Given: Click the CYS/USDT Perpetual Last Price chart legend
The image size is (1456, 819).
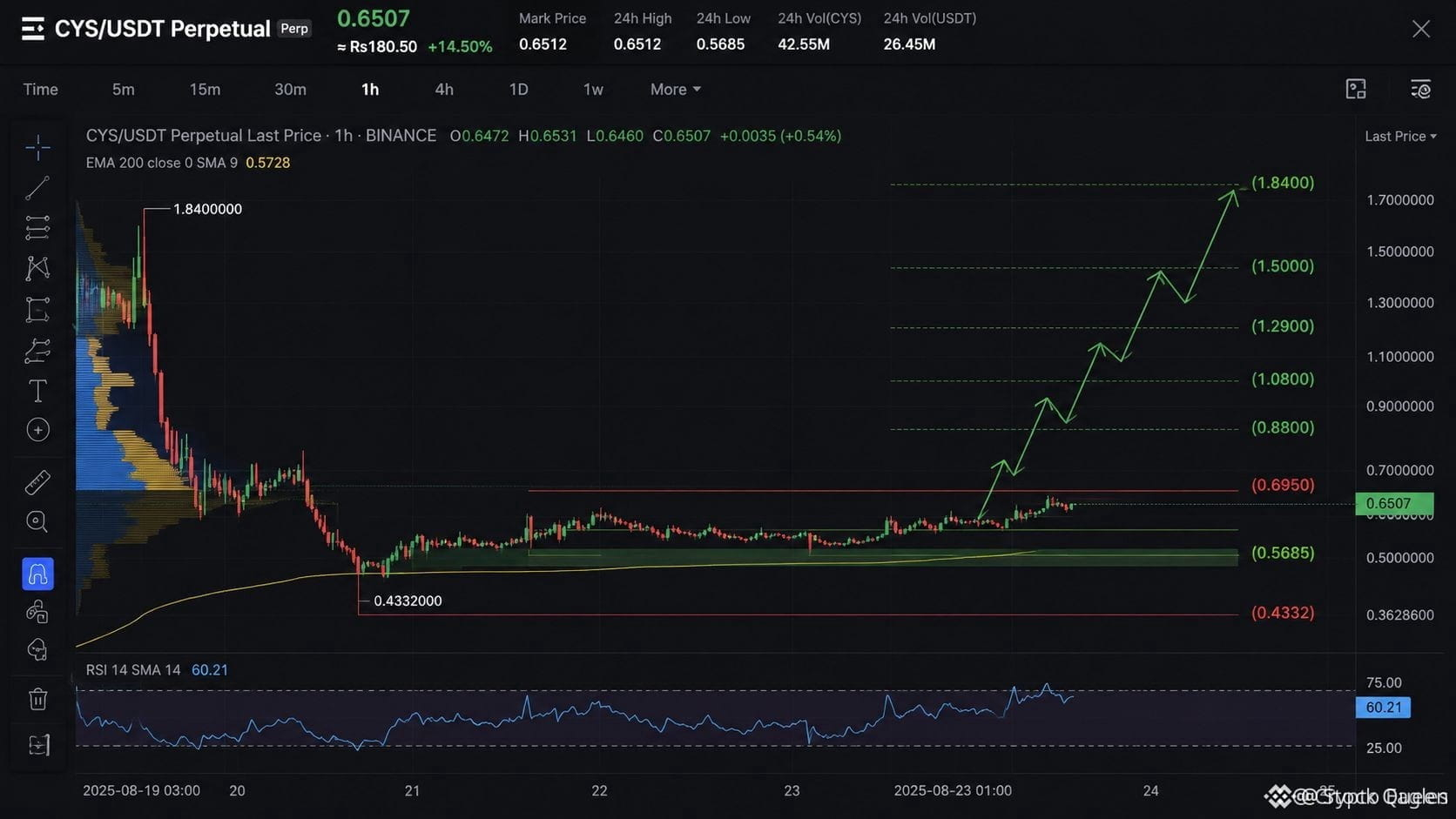Looking at the screenshot, I should click(261, 136).
